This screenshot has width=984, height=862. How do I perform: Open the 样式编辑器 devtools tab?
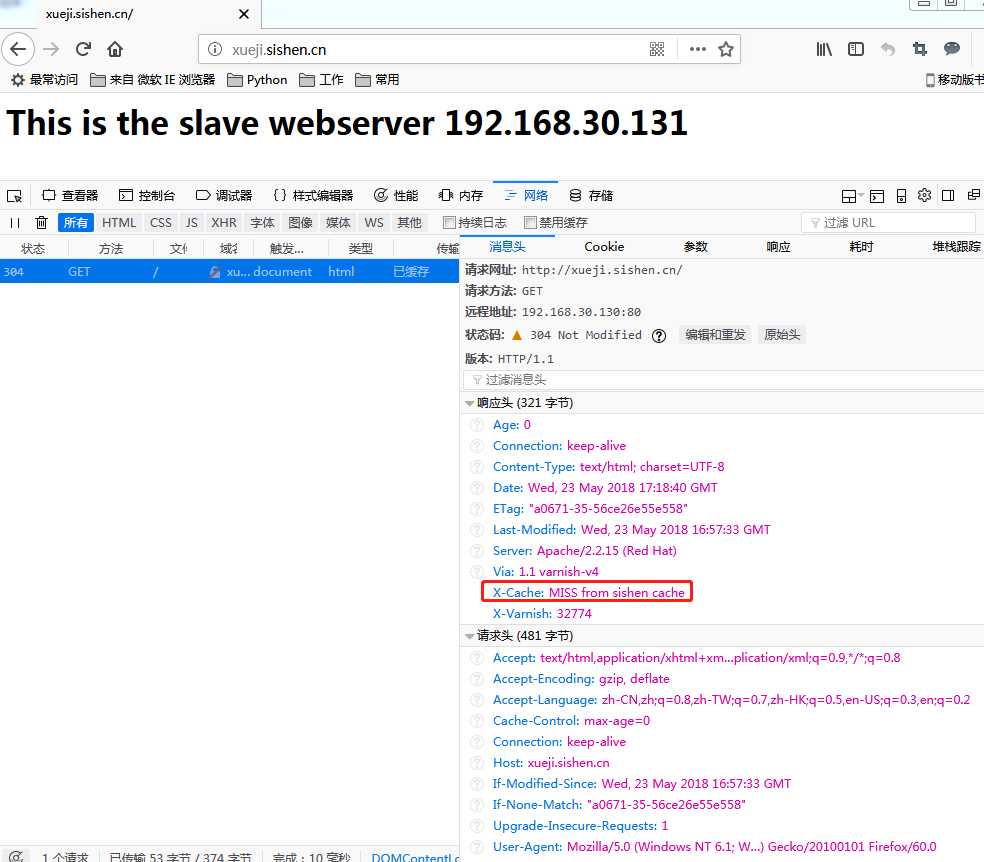[x=314, y=196]
